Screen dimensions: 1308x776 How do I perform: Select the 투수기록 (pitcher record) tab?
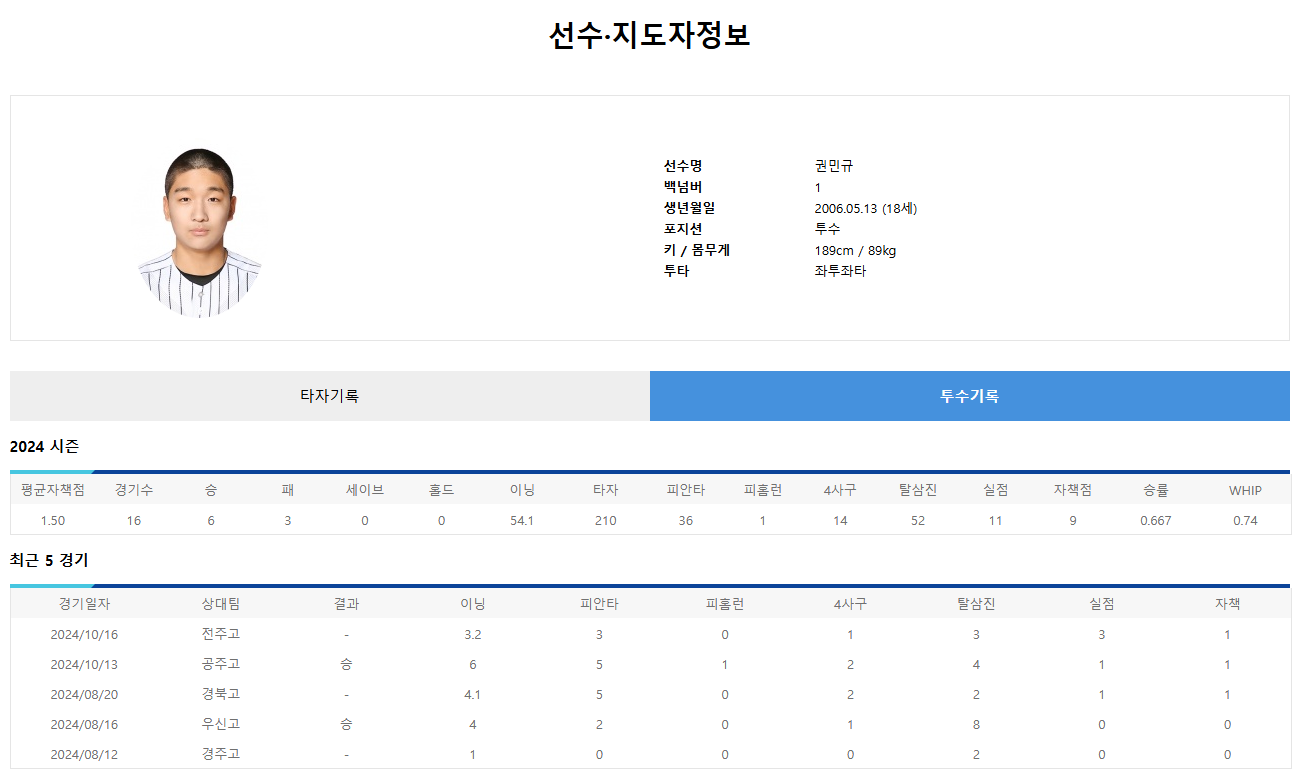(x=969, y=396)
